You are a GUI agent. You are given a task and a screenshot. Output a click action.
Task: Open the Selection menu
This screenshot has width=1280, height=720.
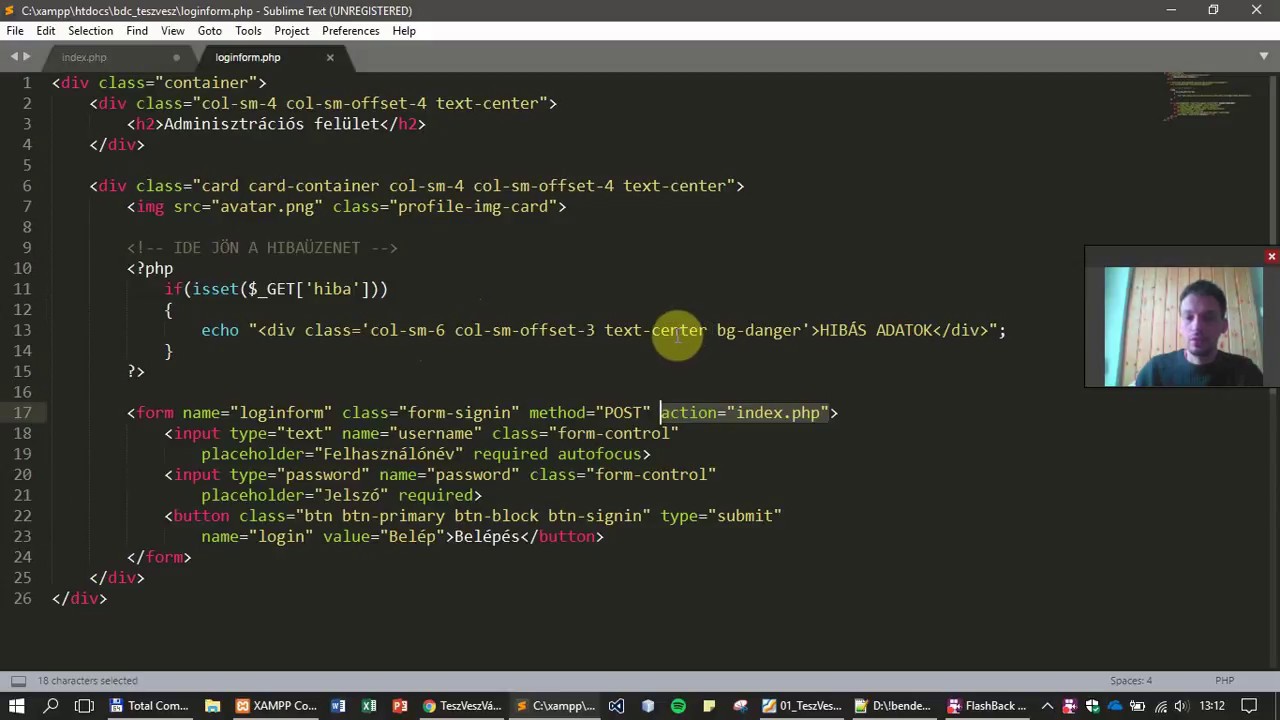coord(90,31)
